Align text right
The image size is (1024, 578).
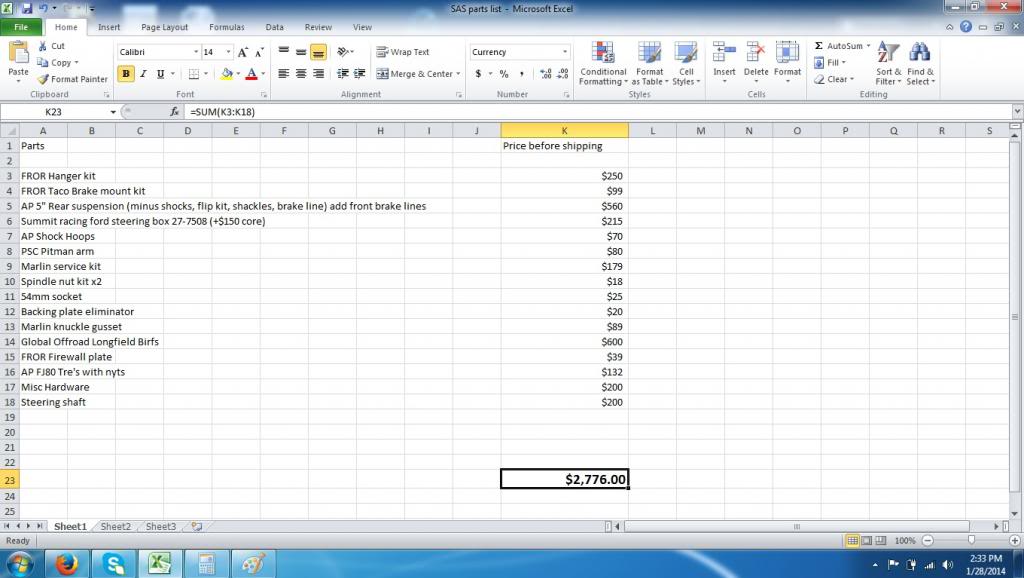(x=318, y=74)
